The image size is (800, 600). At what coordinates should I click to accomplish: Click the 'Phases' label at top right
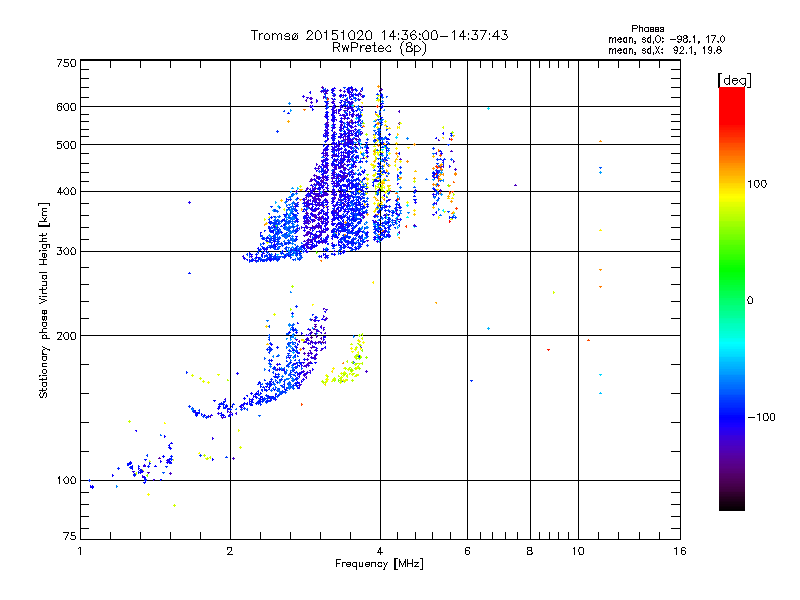pos(647,29)
